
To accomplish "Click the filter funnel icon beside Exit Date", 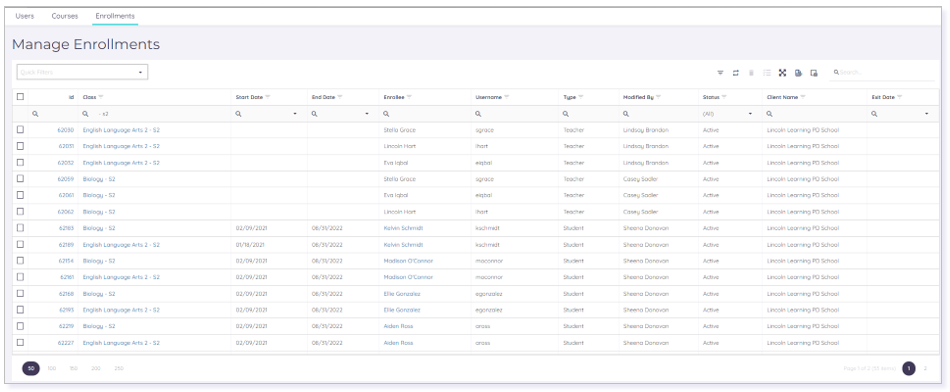I will pos(900,97).
